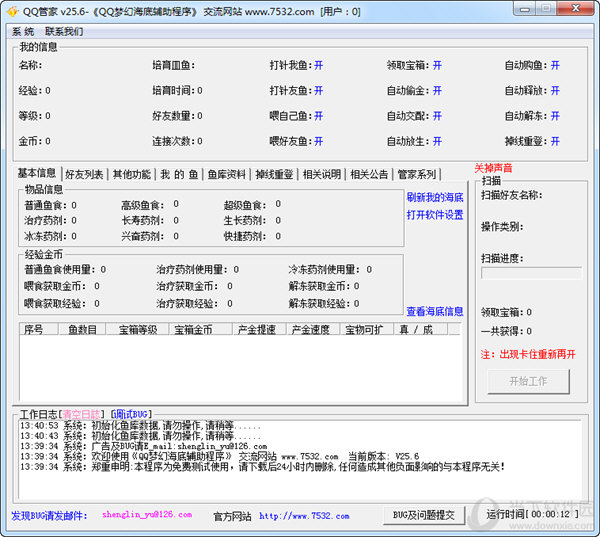The width and height of the screenshot is (600, 537).
Task: Toggle 自动交配 开 switch
Action: point(437,116)
